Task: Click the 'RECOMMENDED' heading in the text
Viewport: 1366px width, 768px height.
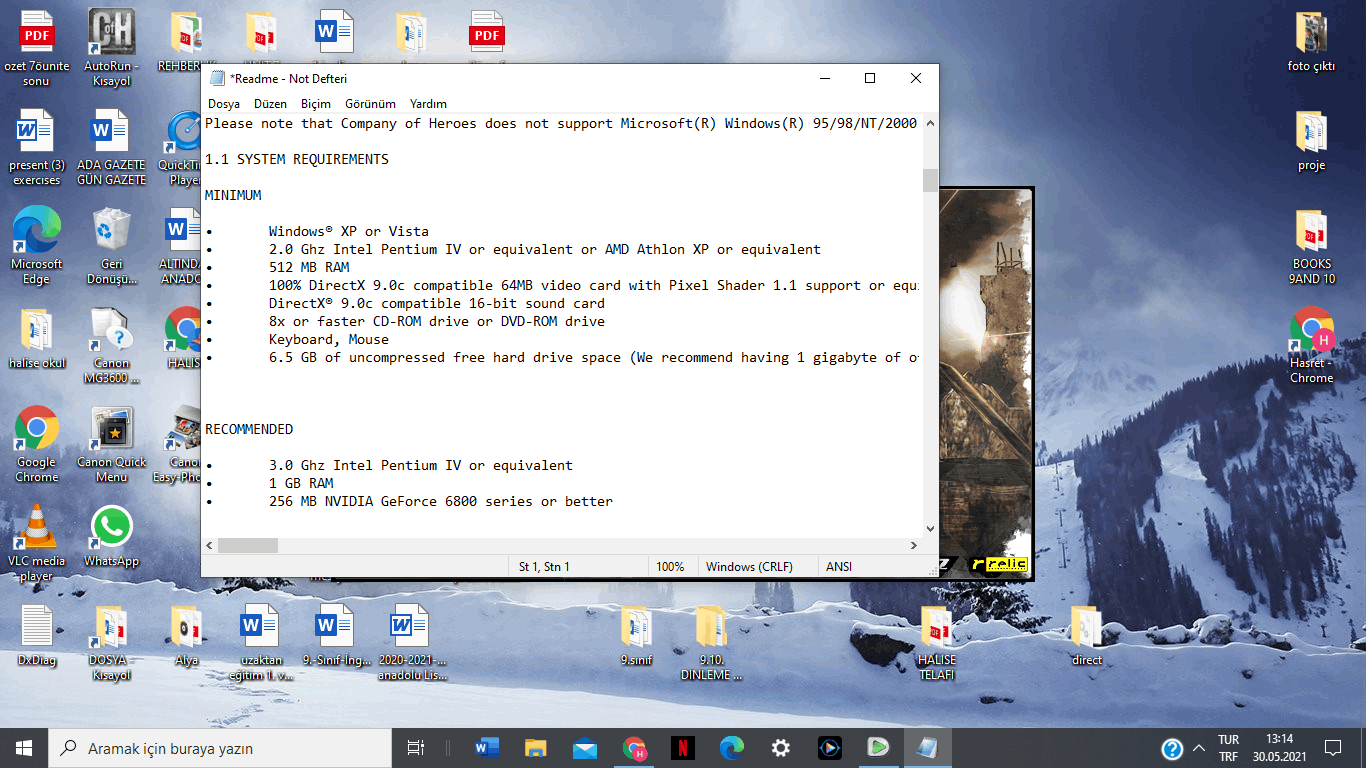Action: click(x=249, y=429)
